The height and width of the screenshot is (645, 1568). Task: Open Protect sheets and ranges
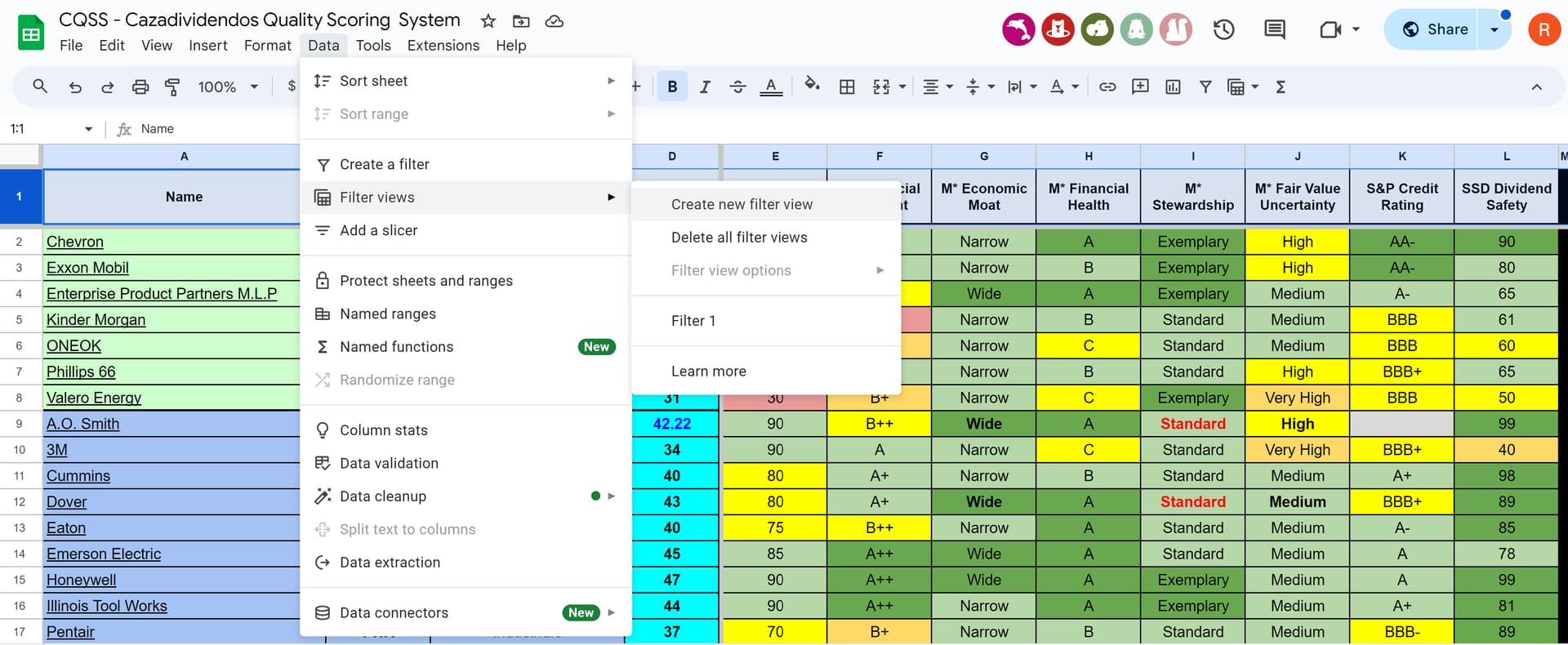pos(465,281)
